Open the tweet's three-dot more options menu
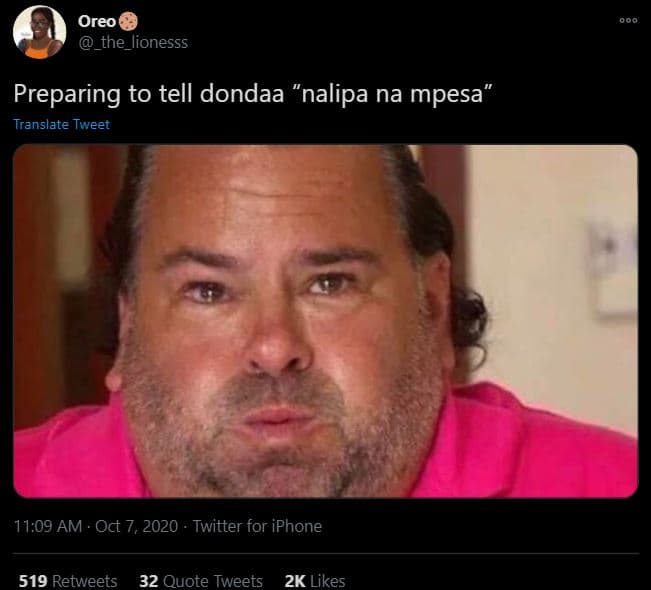This screenshot has height=590, width=651. pyautogui.click(x=628, y=20)
